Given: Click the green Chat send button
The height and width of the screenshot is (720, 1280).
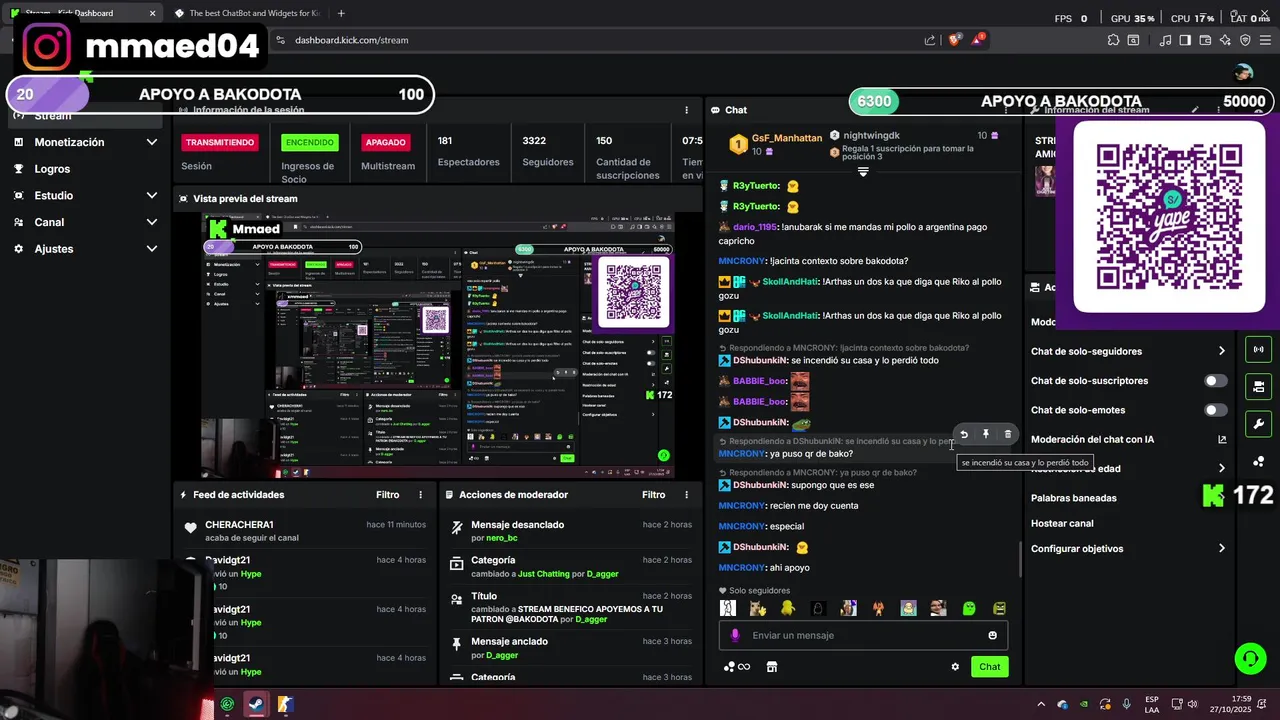Looking at the screenshot, I should point(989,667).
